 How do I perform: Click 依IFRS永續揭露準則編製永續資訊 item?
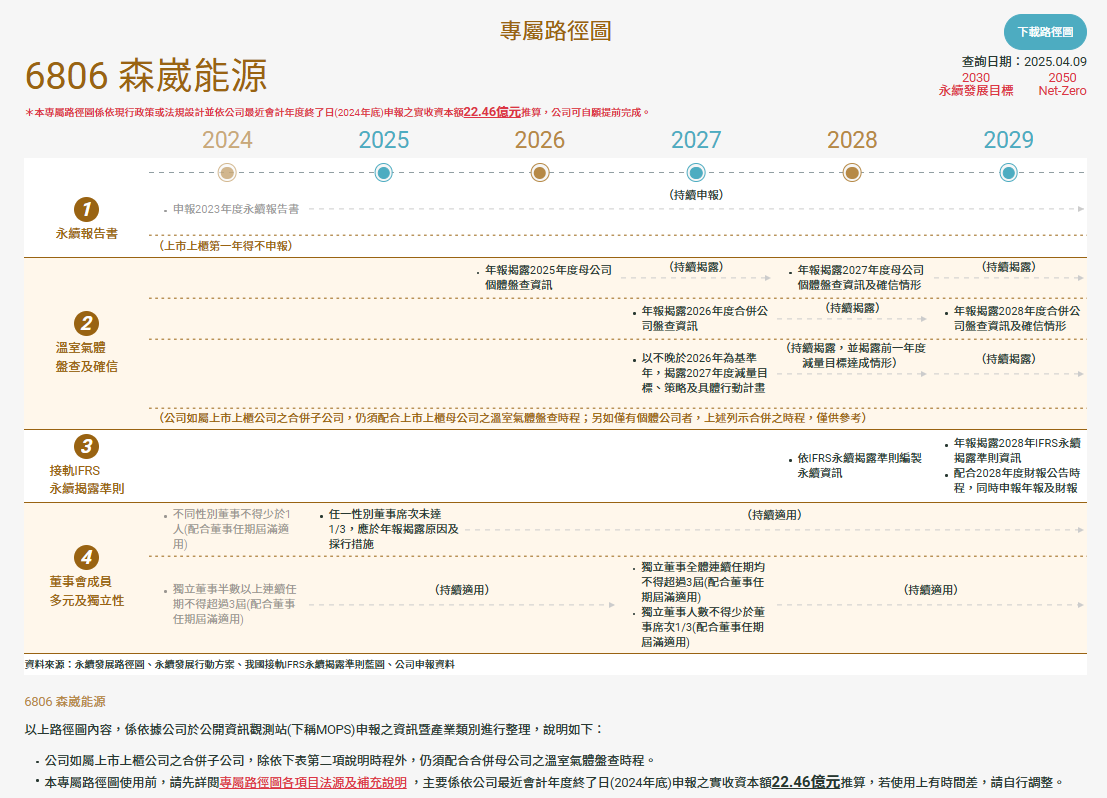click(x=859, y=465)
